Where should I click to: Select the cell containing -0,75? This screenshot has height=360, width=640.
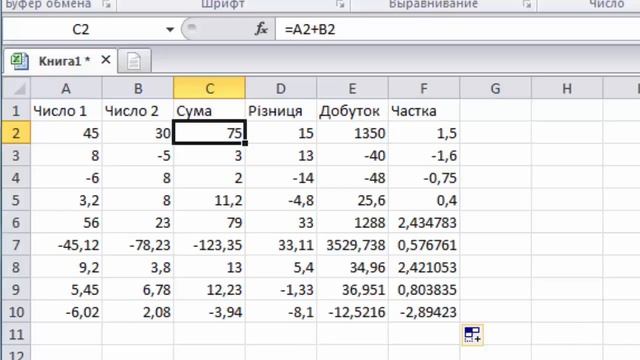click(x=424, y=178)
